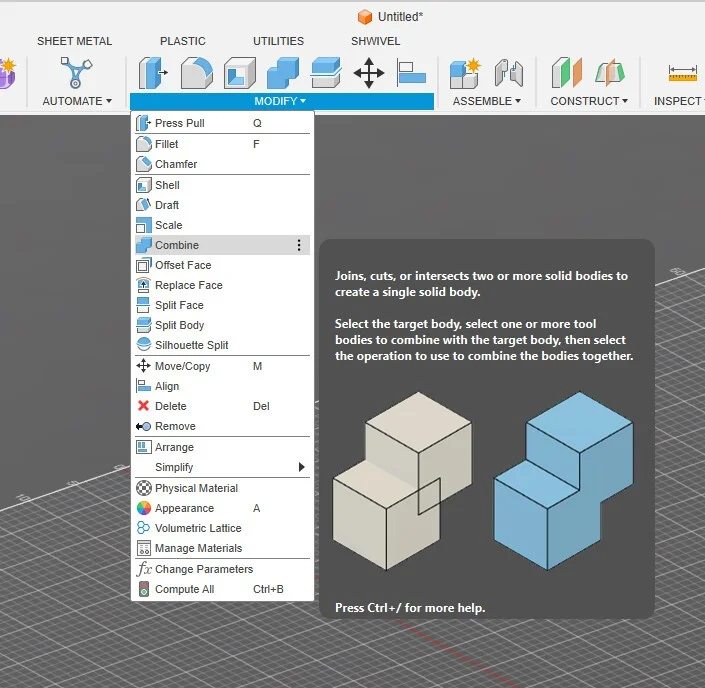Viewport: 705px width, 688px height.
Task: Choose Compute All in the menu
Action: pyautogui.click(x=223, y=589)
